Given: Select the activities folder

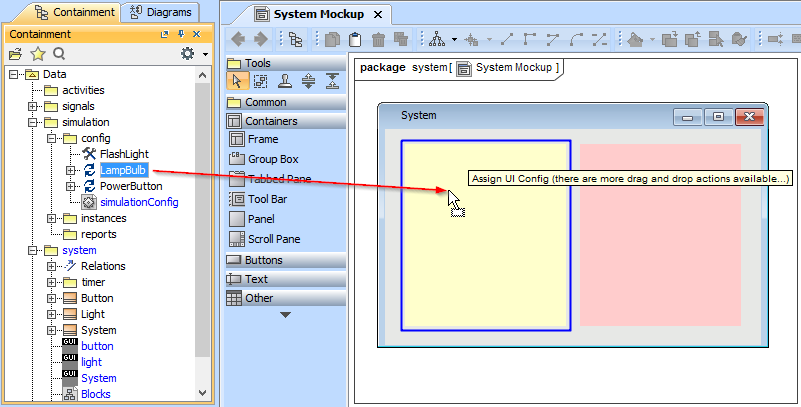Looking at the screenshot, I should pyautogui.click(x=83, y=90).
